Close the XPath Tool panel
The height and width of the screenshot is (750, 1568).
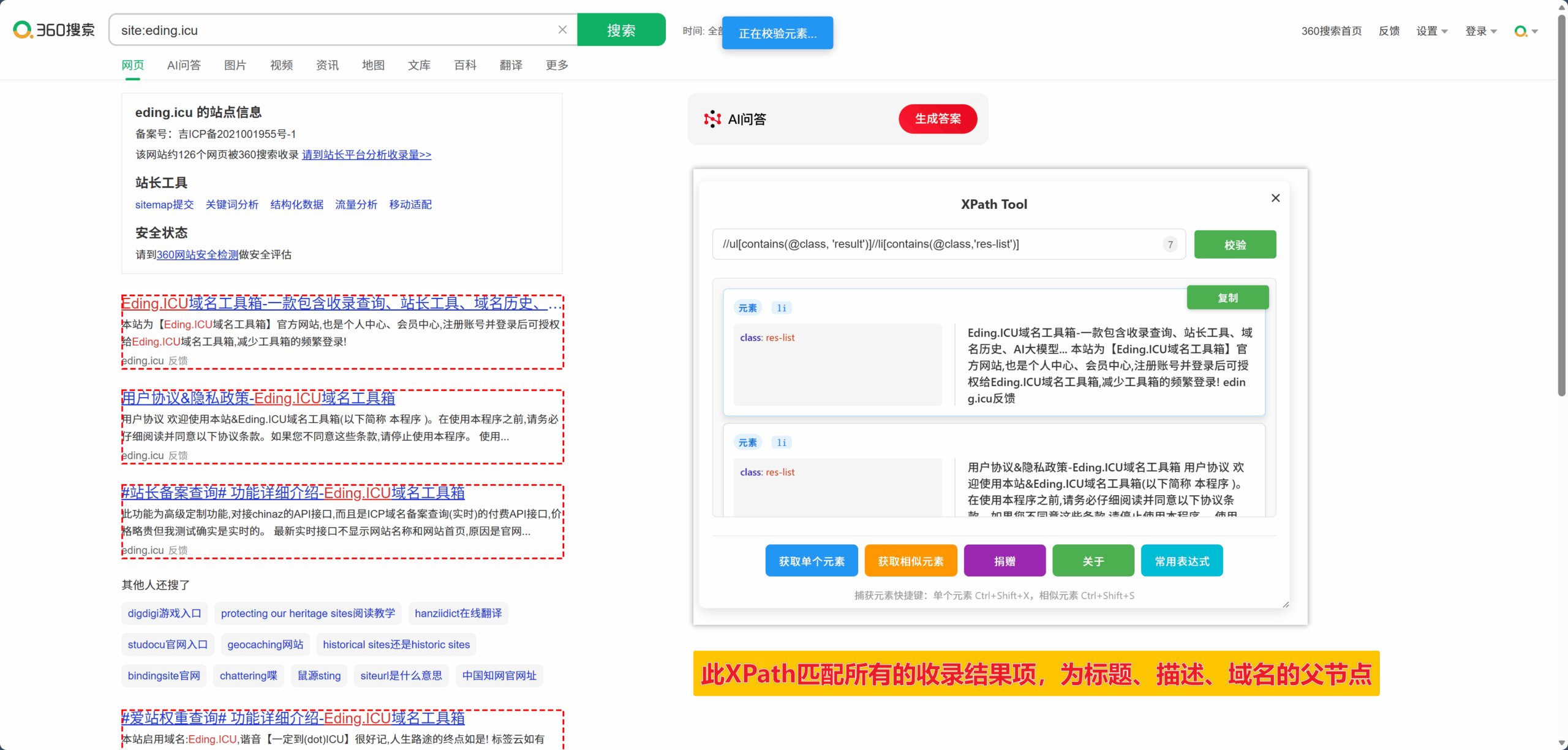click(x=1275, y=198)
